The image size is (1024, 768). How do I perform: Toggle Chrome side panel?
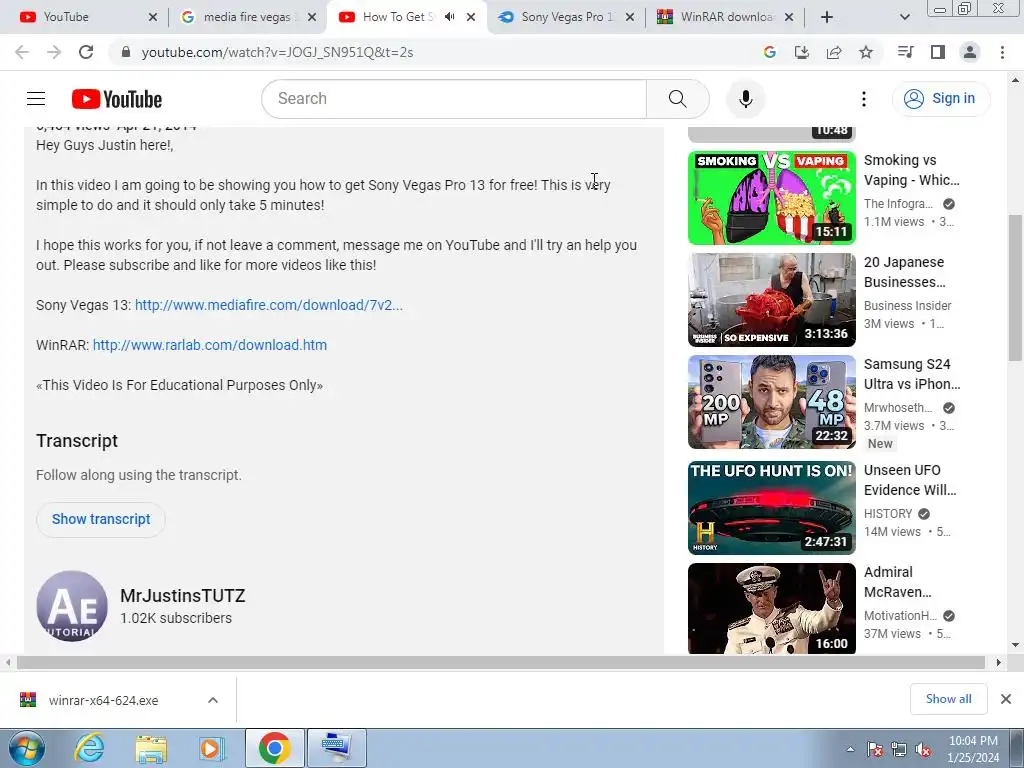pos(938,52)
